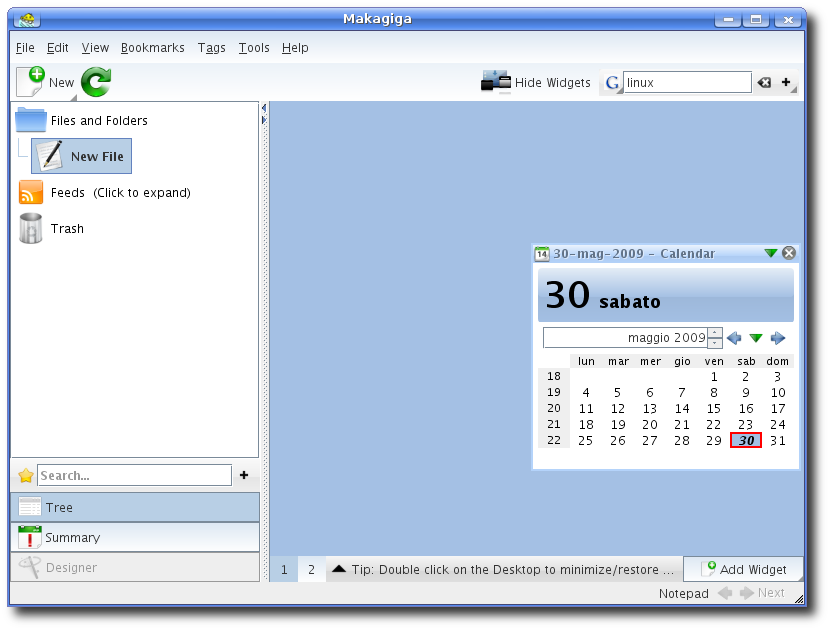Select New File in the tree

pos(82,156)
